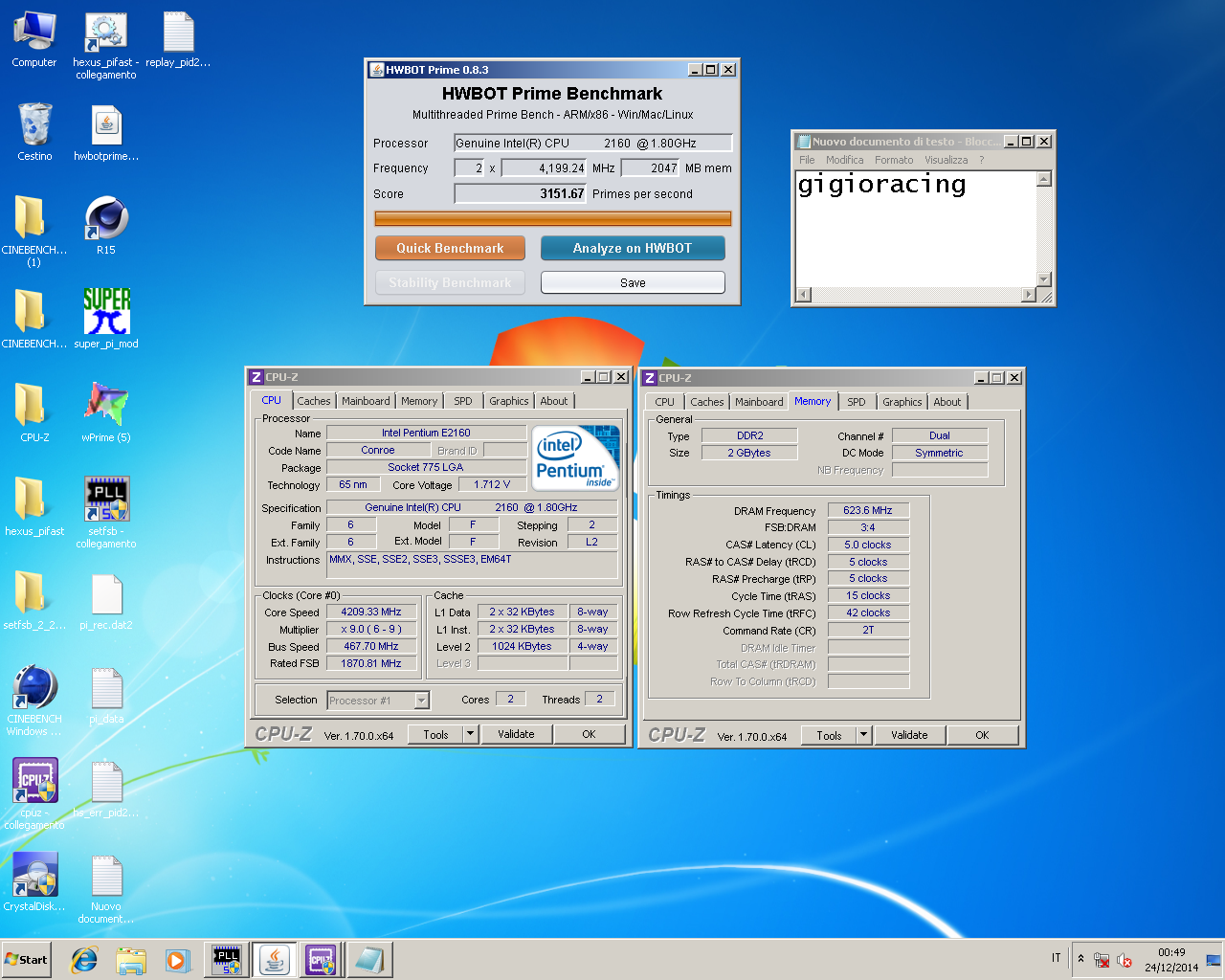This screenshot has width=1225, height=980.
Task: Click the Start button
Action: (x=27, y=960)
